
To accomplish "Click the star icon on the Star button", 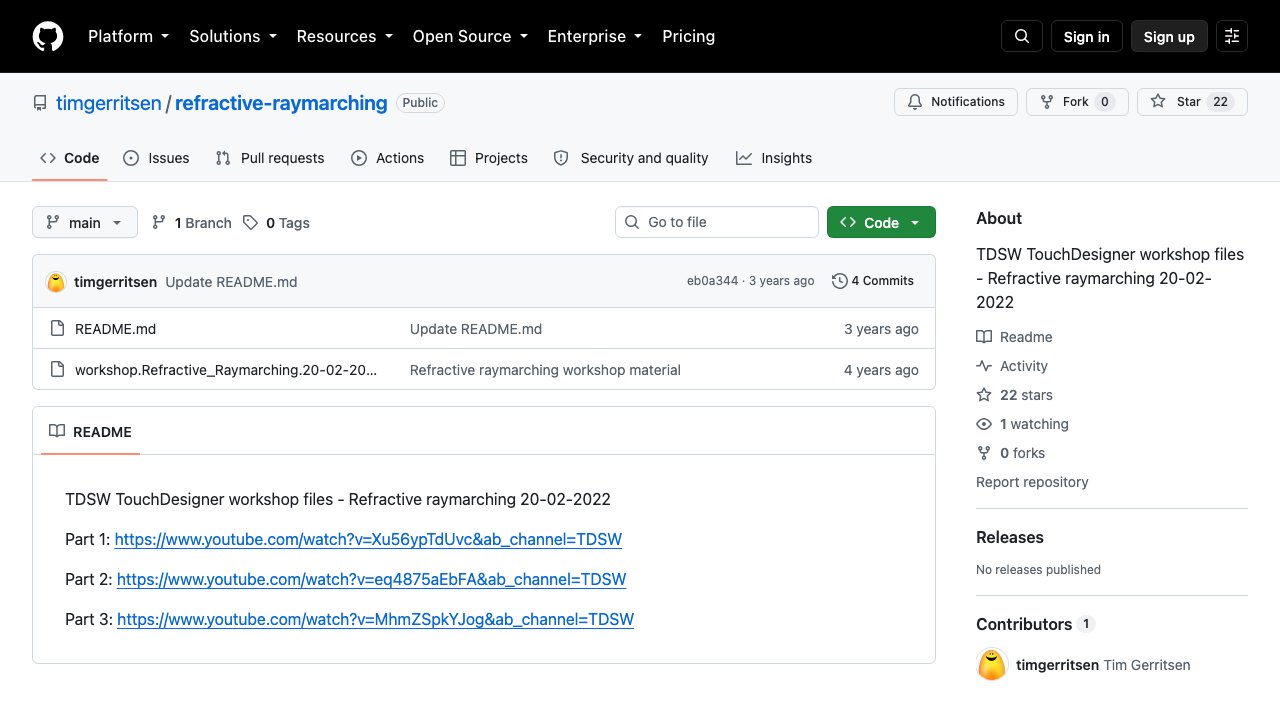I will (1158, 102).
